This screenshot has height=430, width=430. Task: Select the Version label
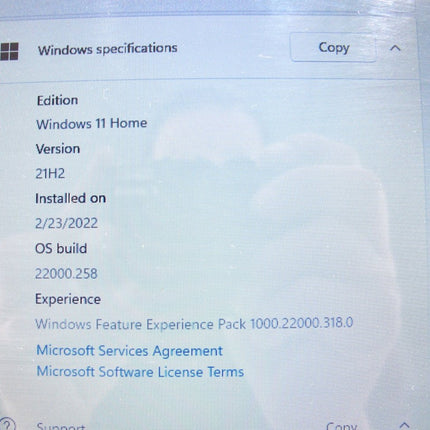point(58,149)
